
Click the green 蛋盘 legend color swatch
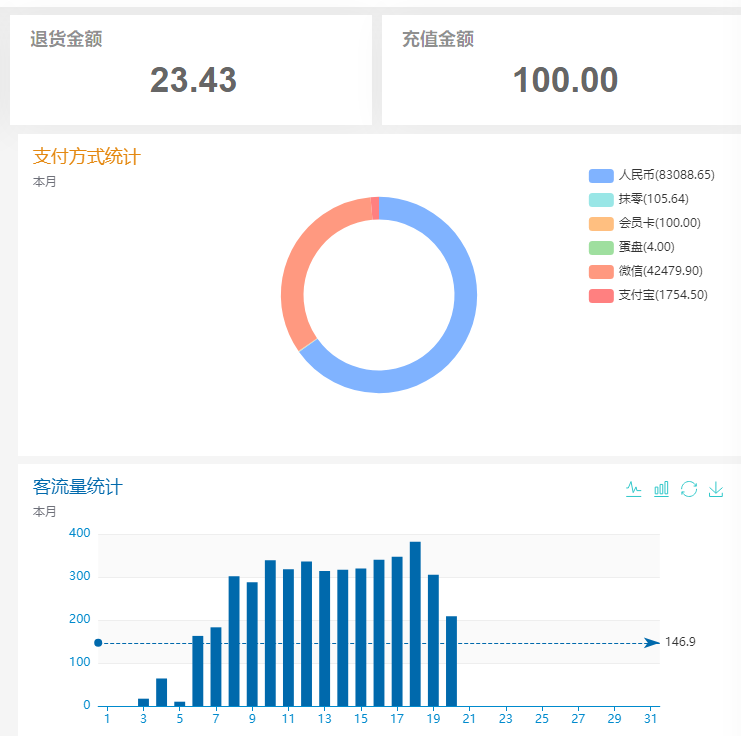pyautogui.click(x=601, y=247)
